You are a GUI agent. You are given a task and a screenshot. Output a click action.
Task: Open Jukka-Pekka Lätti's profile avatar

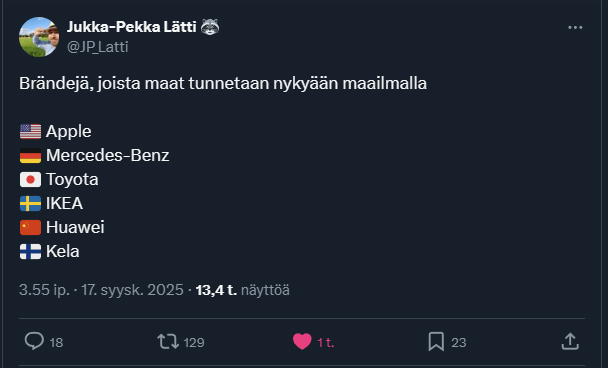pos(39,37)
